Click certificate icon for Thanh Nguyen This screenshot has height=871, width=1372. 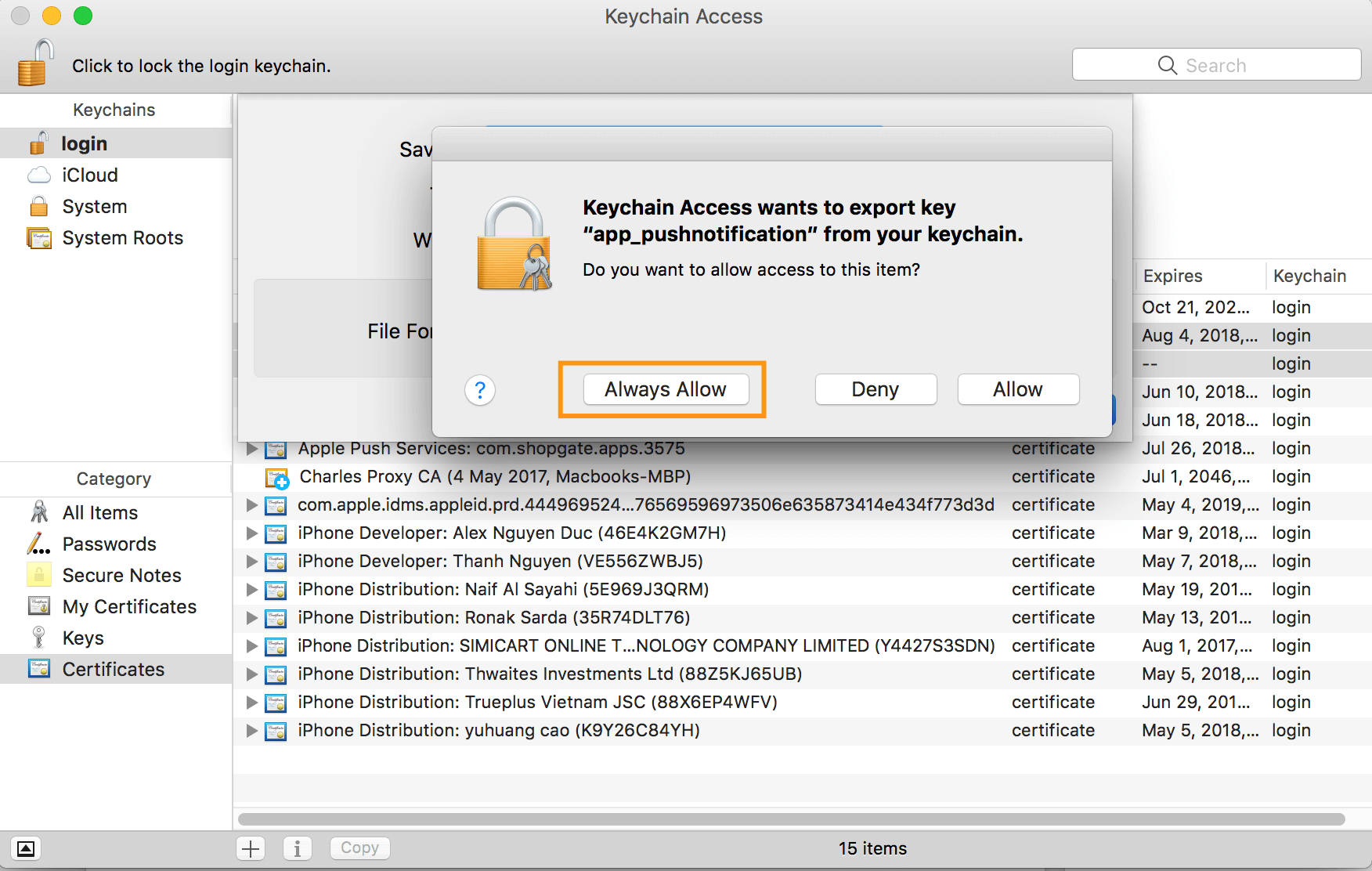tap(276, 562)
